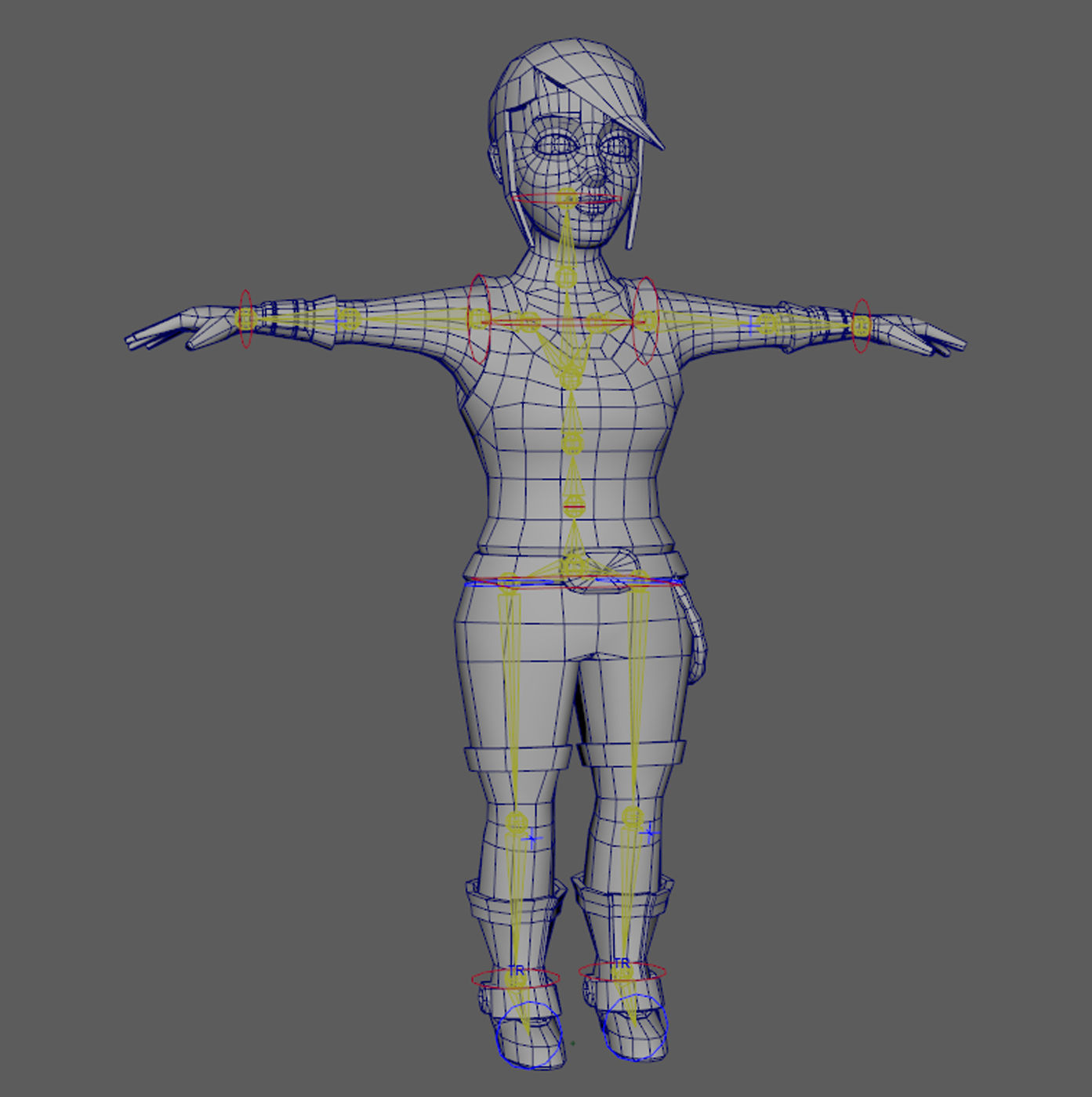
Task: Select the elbow joint on the screen-left arm
Action: pyautogui.click(x=350, y=320)
